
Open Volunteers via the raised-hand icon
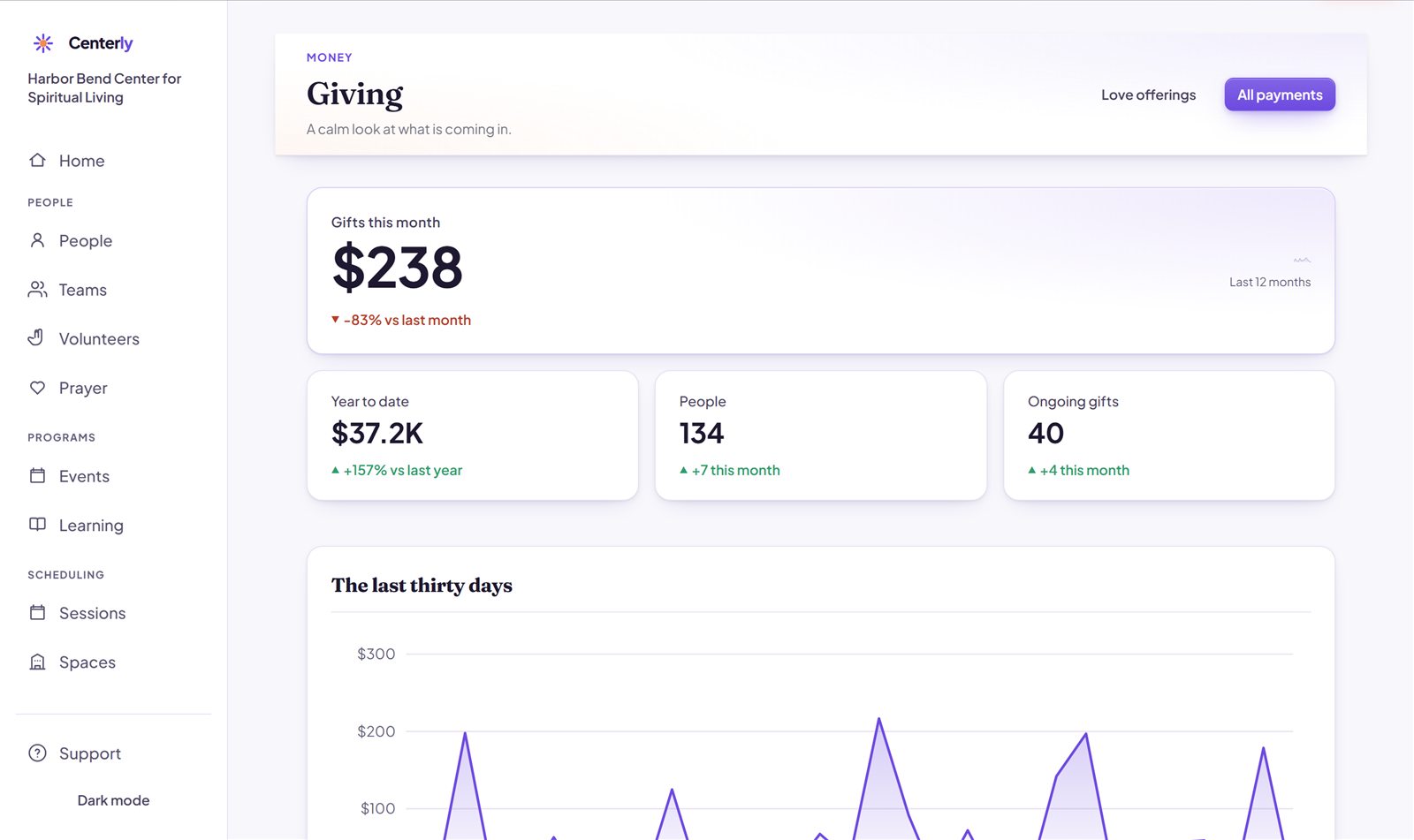[36, 338]
